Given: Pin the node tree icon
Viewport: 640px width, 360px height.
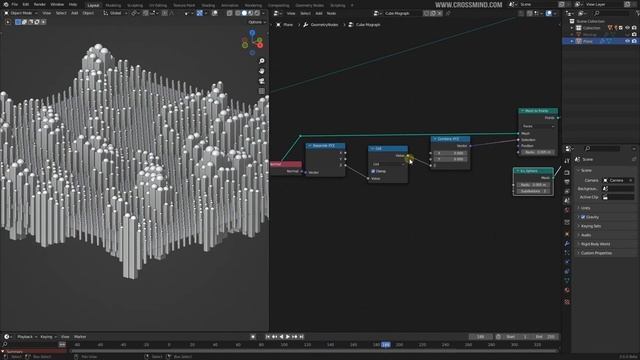Looking at the screenshot, I should click(448, 13).
